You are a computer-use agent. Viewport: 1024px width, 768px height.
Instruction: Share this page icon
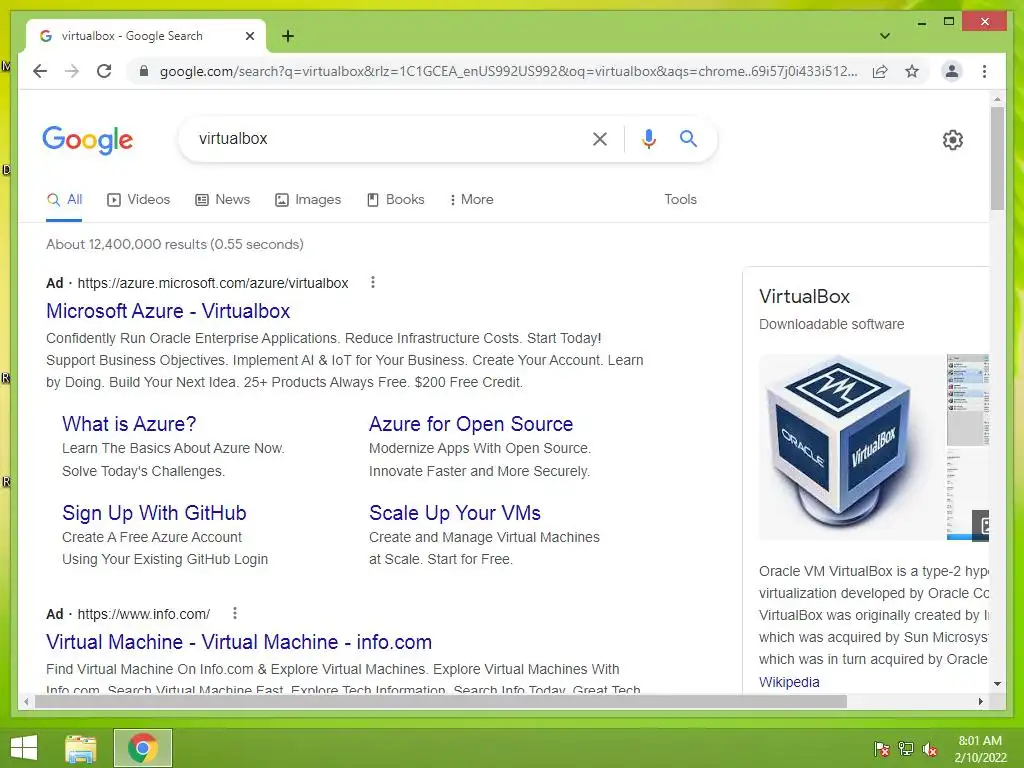880,71
